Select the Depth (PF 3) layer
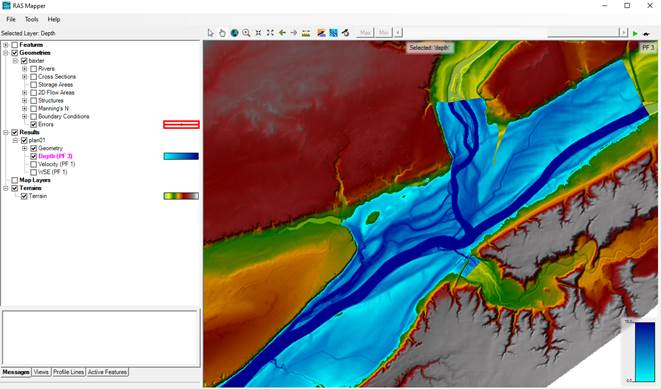661x389 pixels. 55,156
